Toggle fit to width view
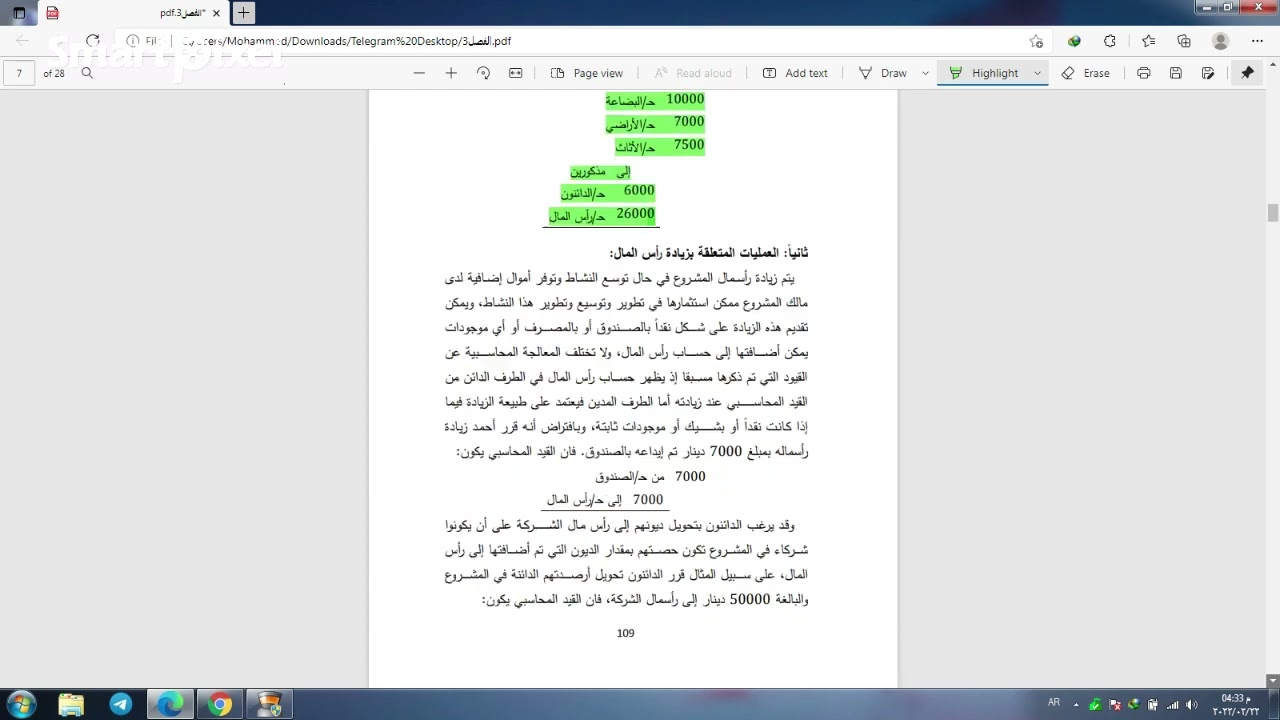 pyautogui.click(x=516, y=73)
